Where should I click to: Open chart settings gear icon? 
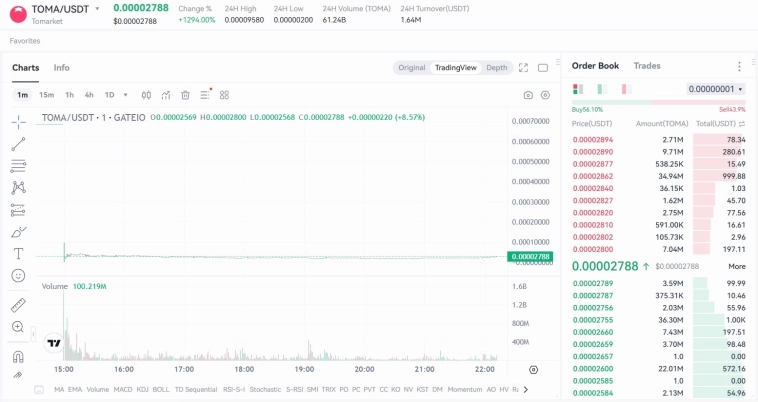(x=545, y=95)
